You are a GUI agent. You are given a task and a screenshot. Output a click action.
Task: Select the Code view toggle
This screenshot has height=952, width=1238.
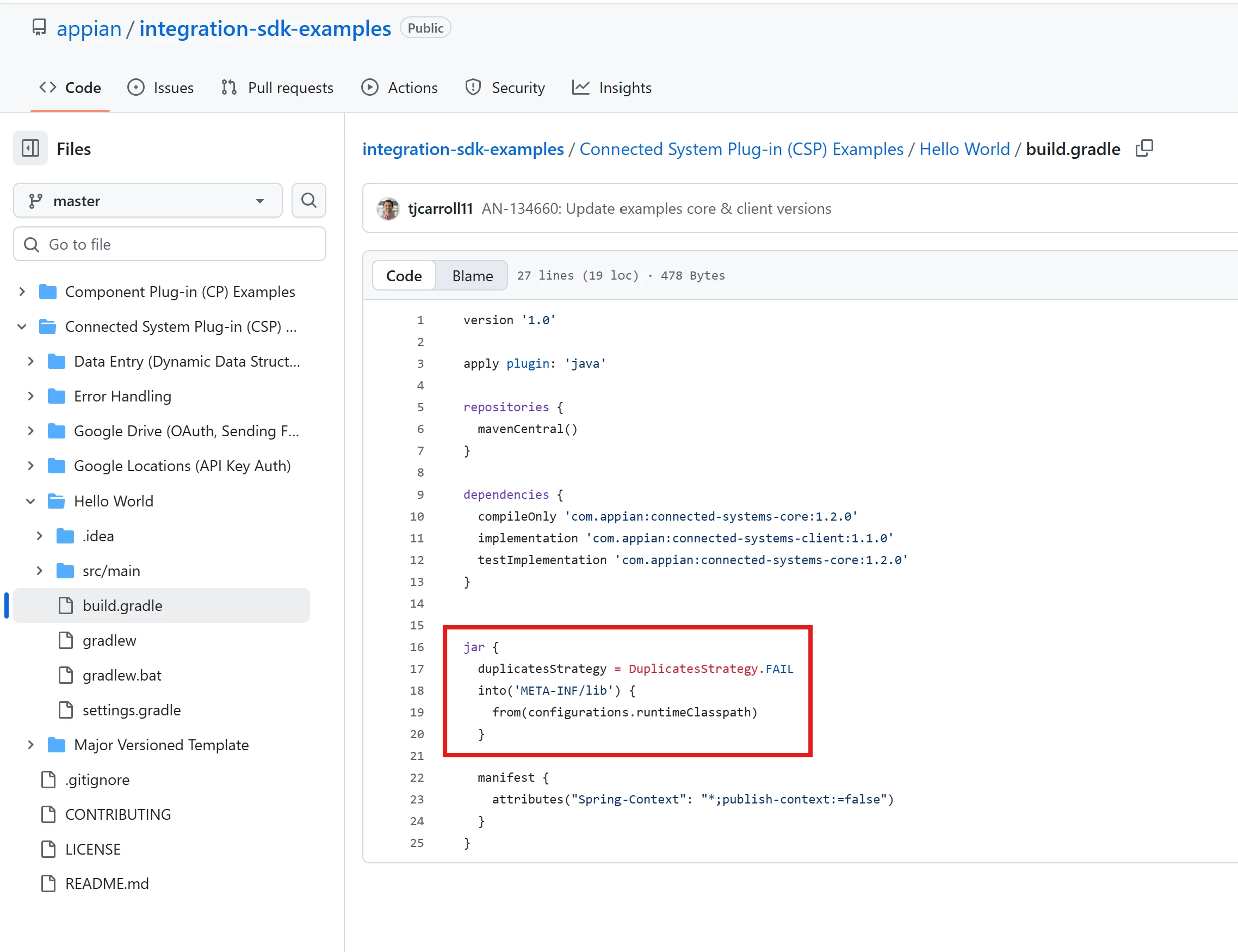[x=404, y=275]
